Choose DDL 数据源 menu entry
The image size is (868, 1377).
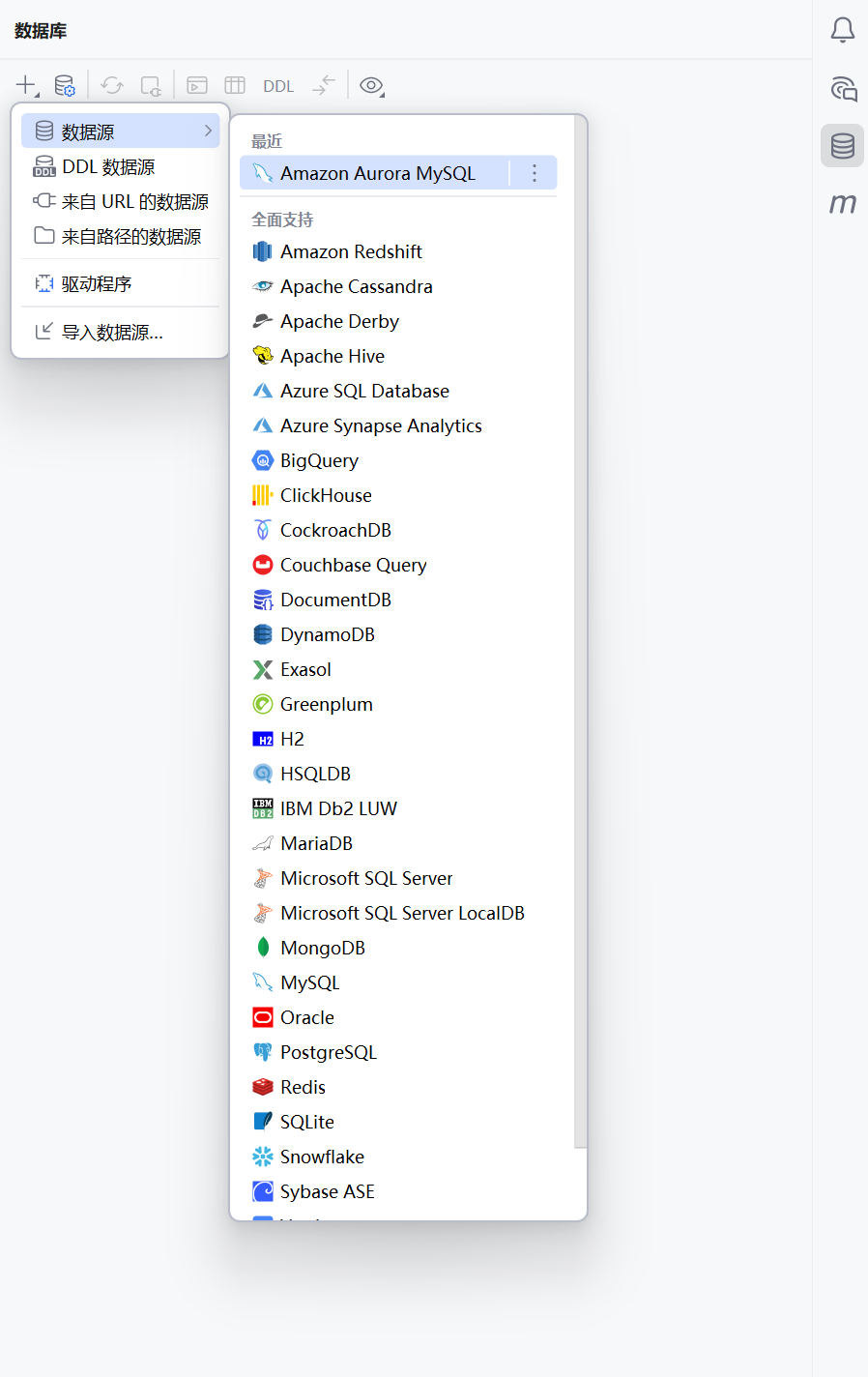[121, 166]
